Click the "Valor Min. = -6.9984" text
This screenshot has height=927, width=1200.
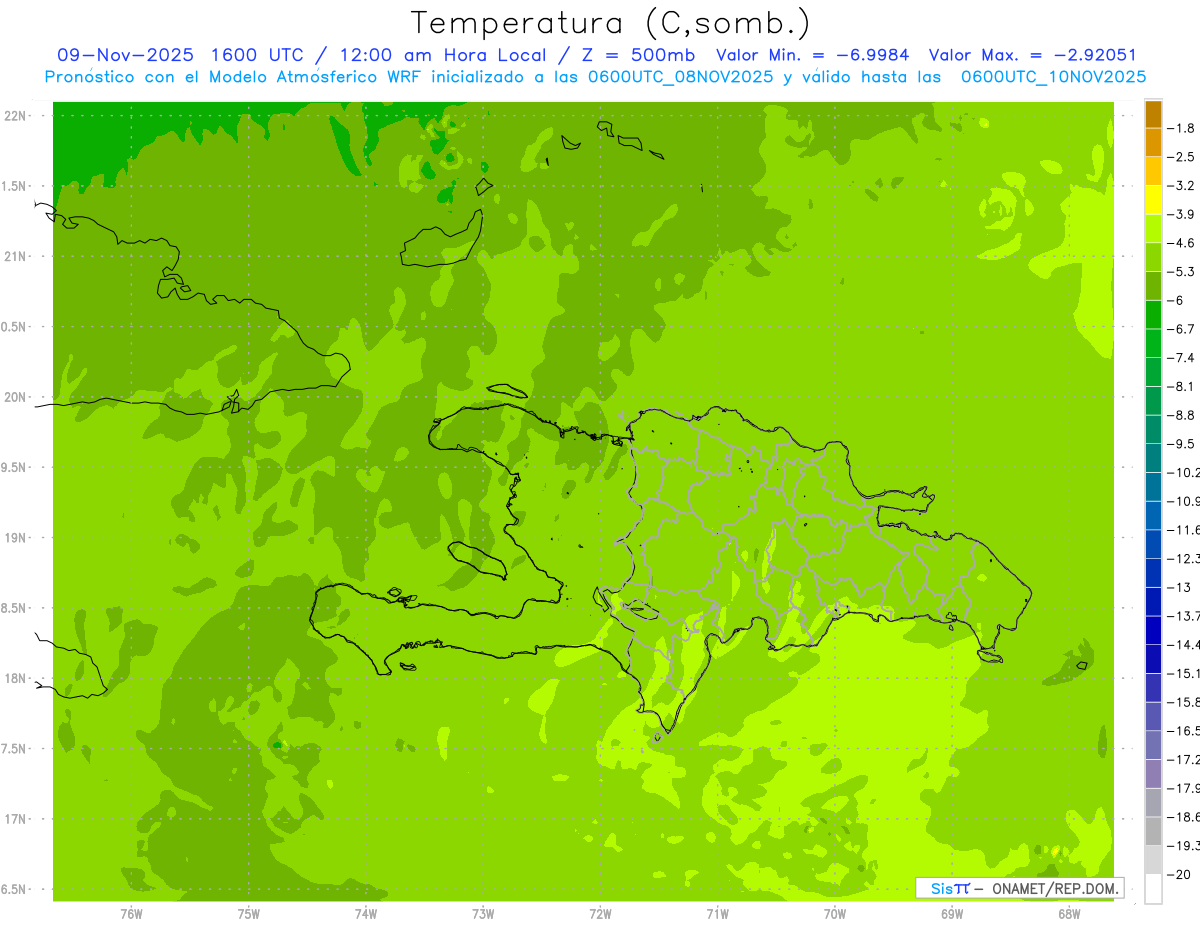click(x=813, y=55)
